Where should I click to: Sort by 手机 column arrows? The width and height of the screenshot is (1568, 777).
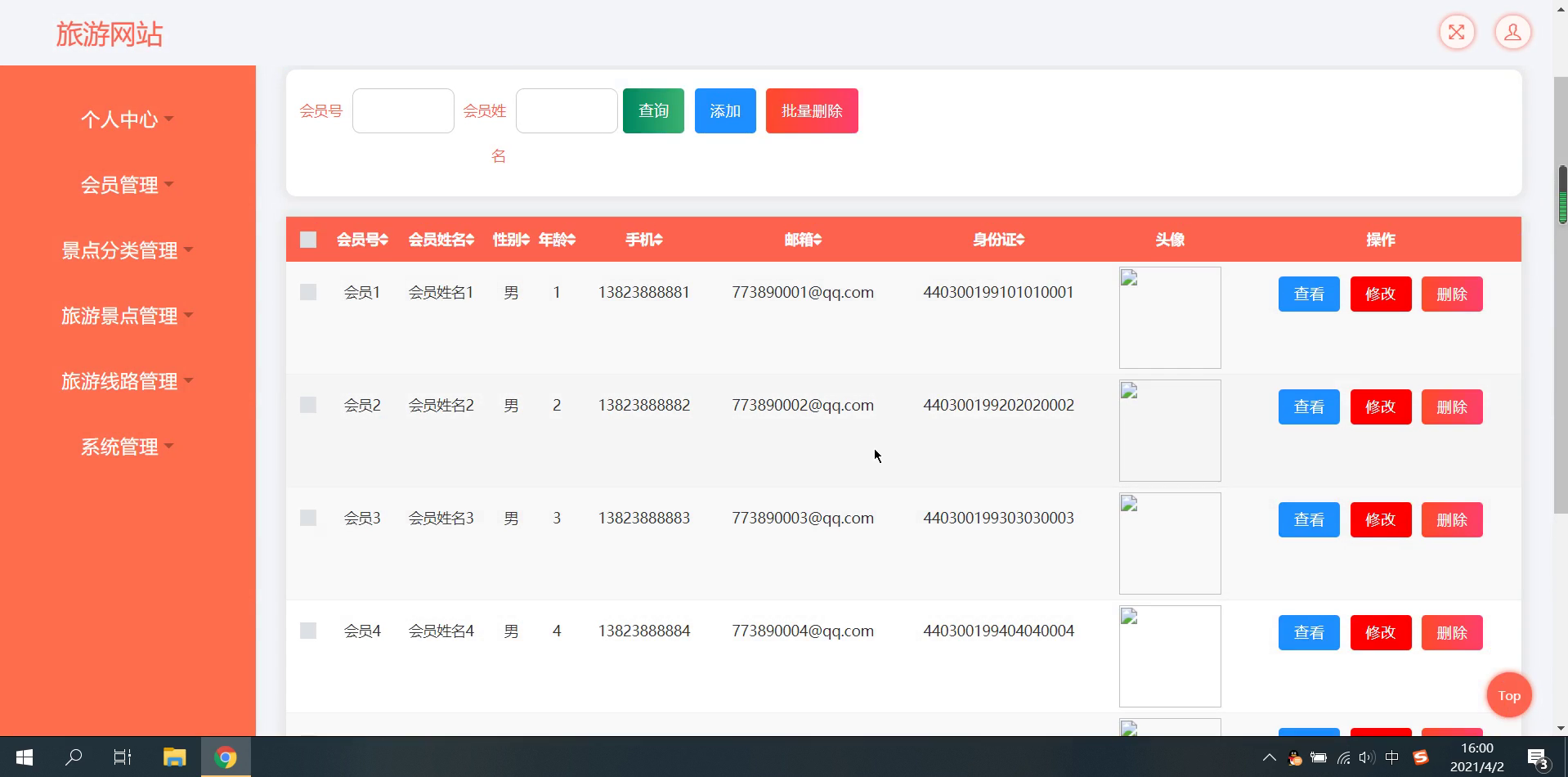click(658, 240)
